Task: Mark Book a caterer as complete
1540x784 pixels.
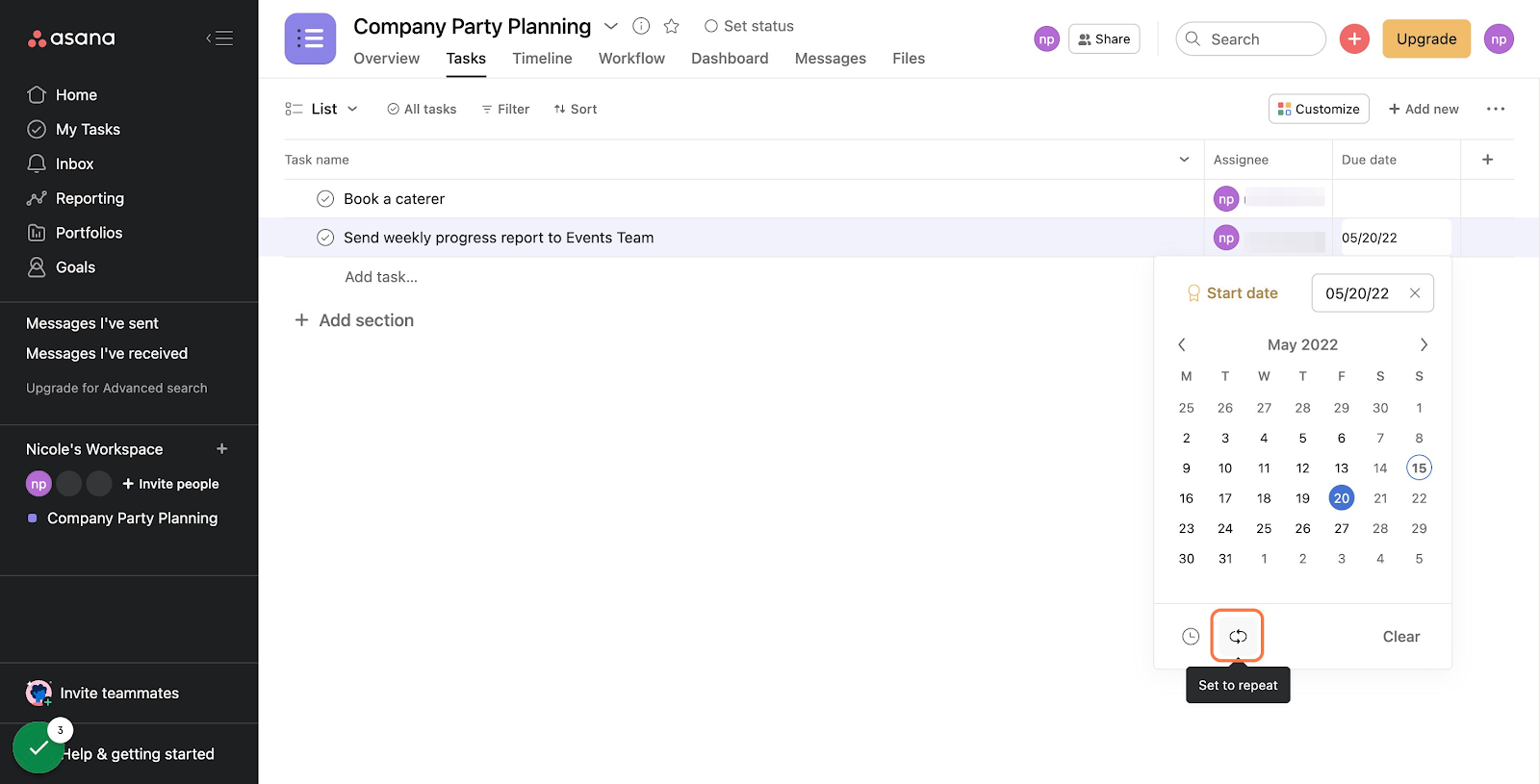Action: point(325,199)
